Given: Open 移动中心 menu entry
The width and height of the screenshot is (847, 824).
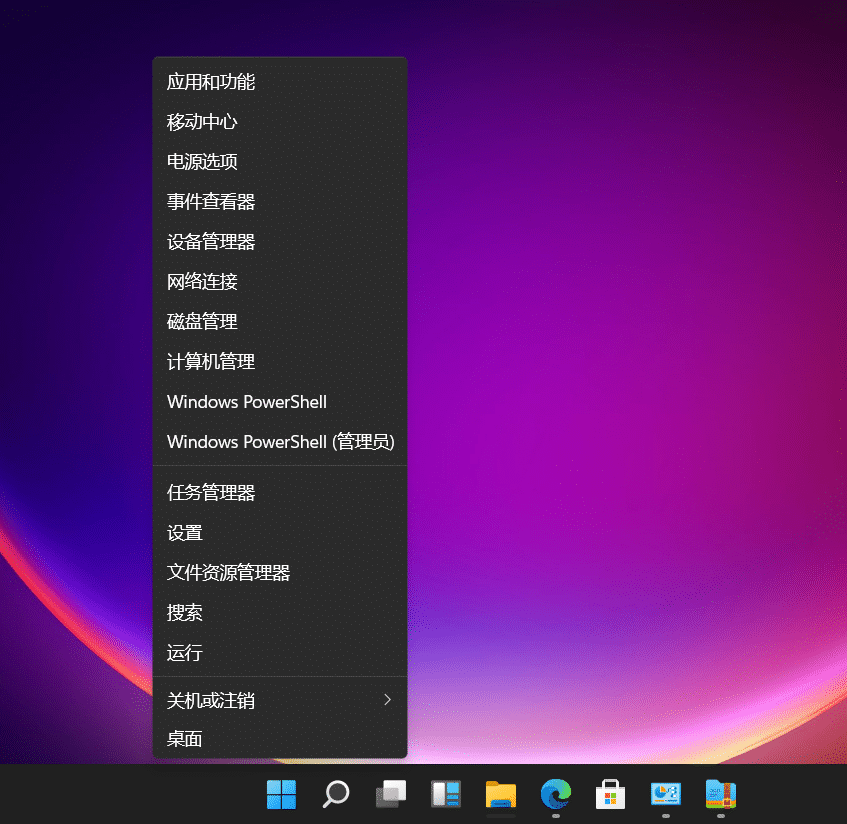Looking at the screenshot, I should coord(280,122).
